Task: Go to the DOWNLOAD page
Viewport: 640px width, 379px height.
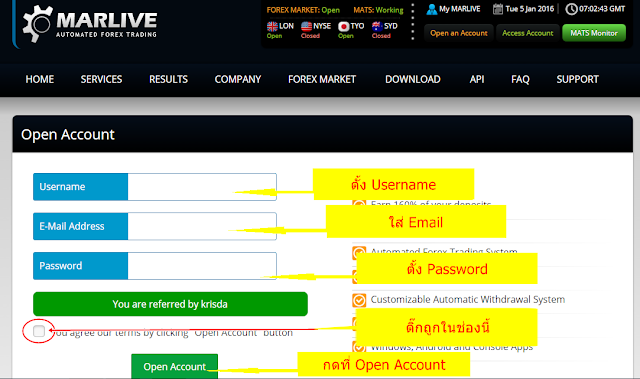Action: [x=413, y=79]
